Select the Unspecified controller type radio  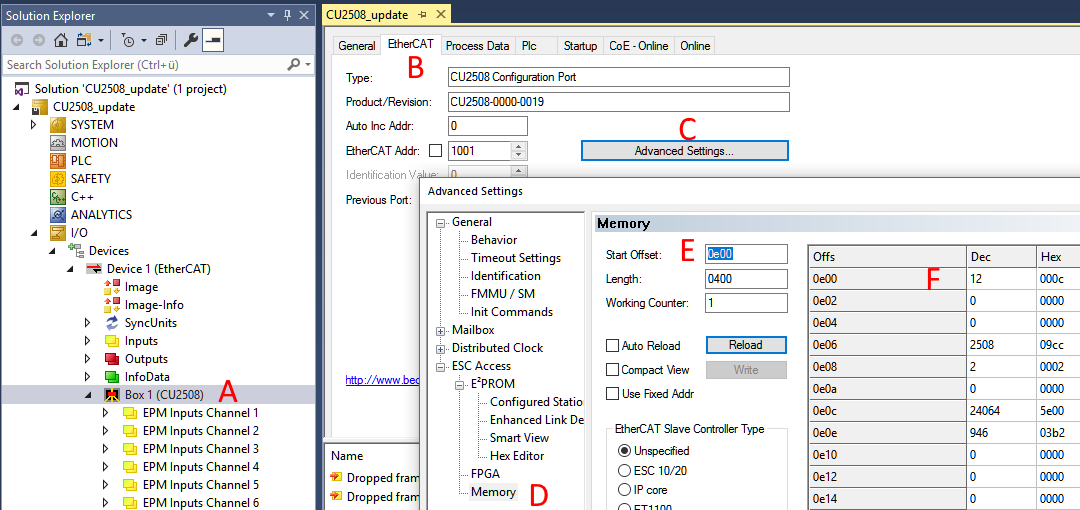point(625,451)
